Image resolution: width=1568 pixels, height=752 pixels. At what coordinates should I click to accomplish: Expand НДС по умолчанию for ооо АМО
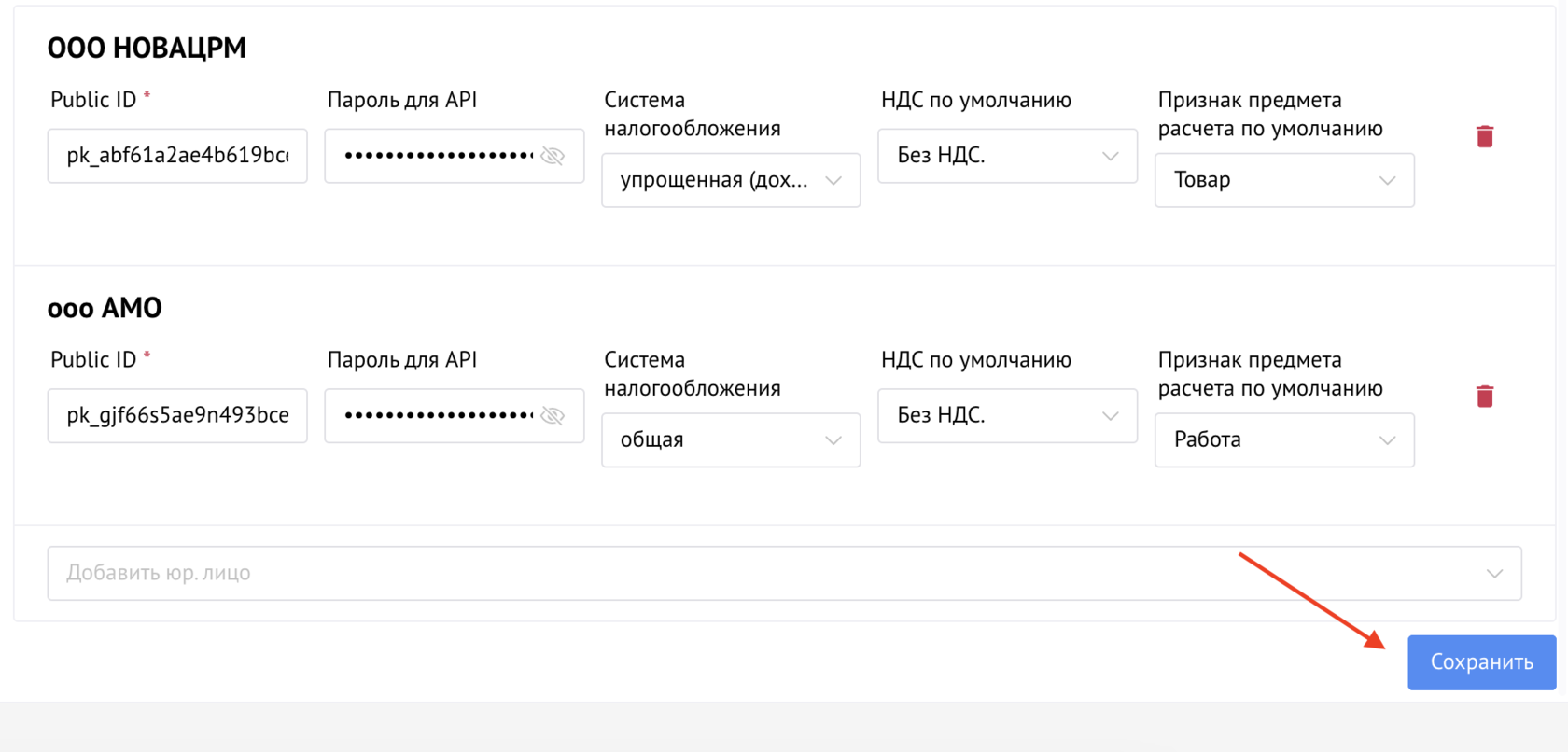pos(1007,416)
